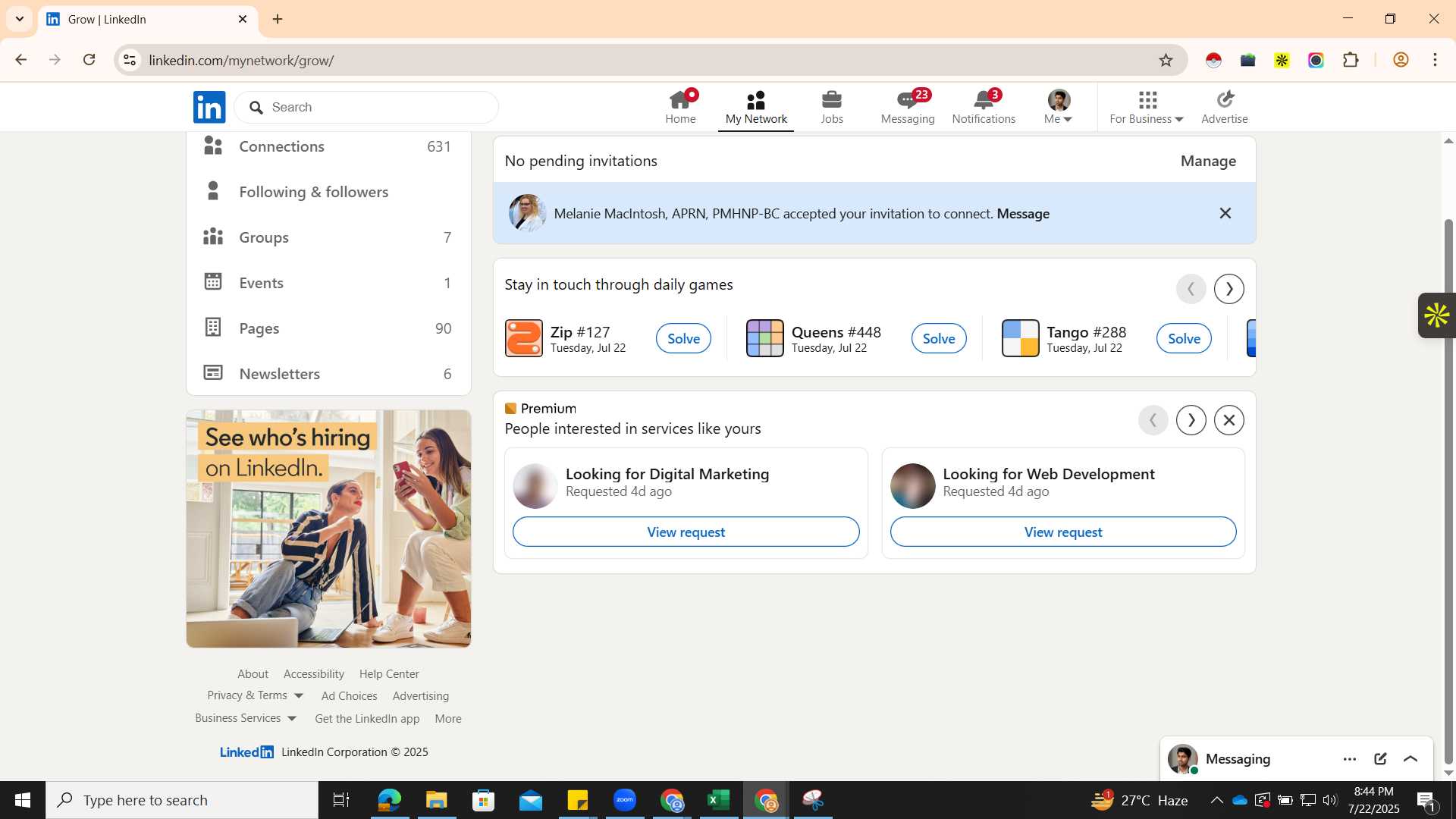Open the Advertise icon

pos(1225,100)
